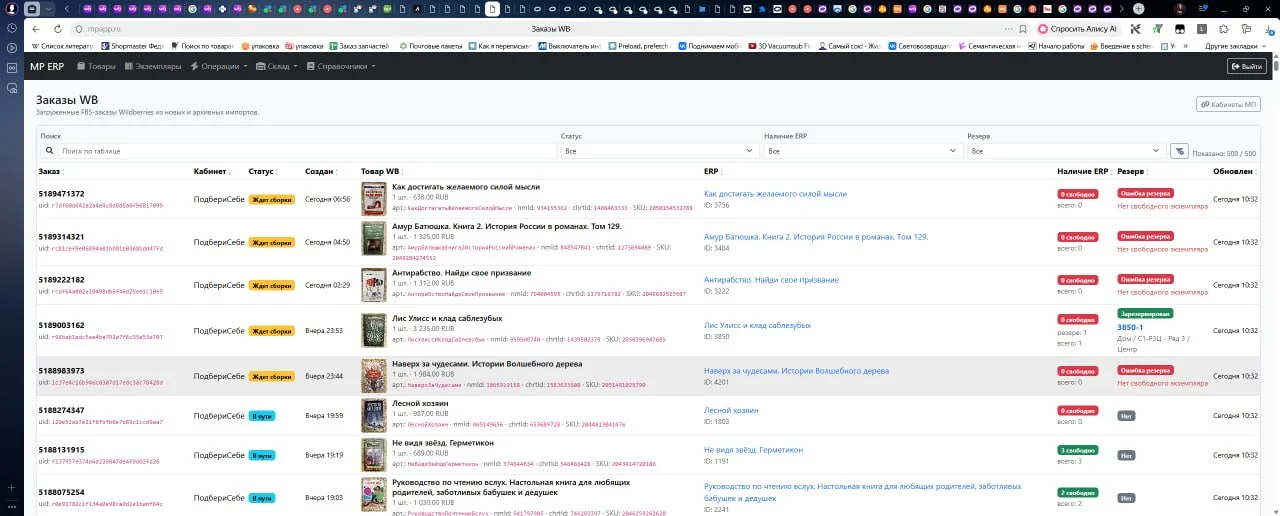
Task: Add a new browser tab
Action: click(x=1138, y=8)
